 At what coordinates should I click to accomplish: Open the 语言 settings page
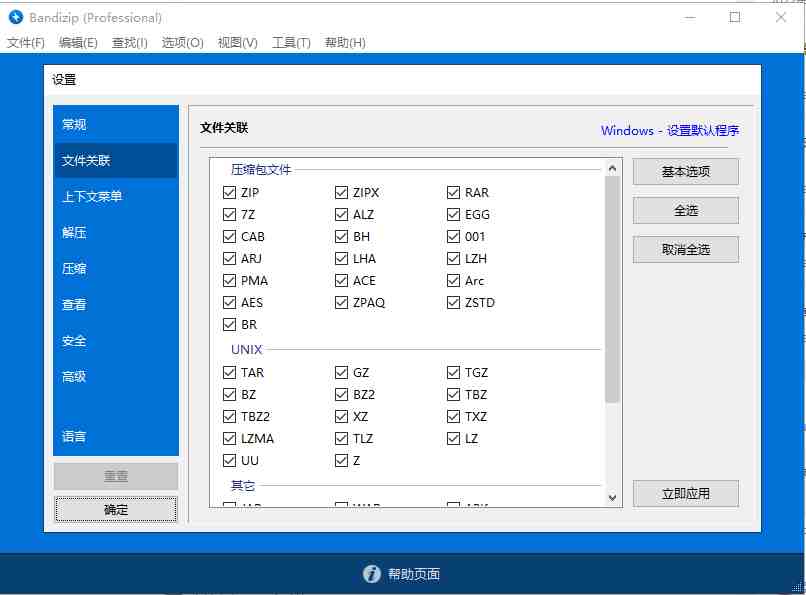(x=73, y=436)
